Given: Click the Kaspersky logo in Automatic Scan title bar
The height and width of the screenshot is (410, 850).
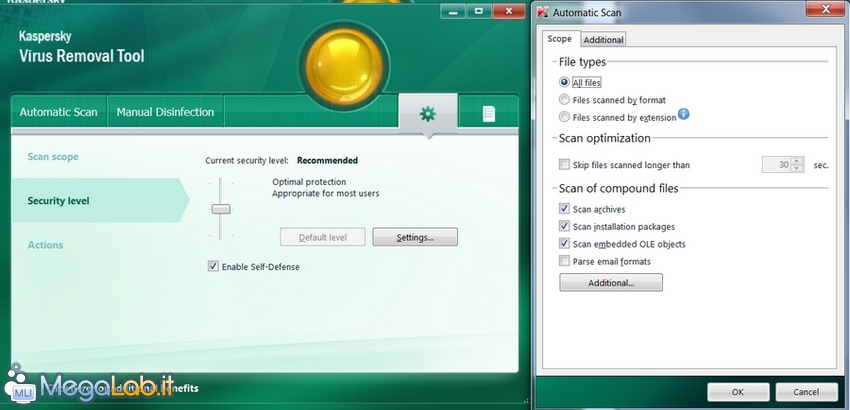Looking at the screenshot, I should pos(542,12).
